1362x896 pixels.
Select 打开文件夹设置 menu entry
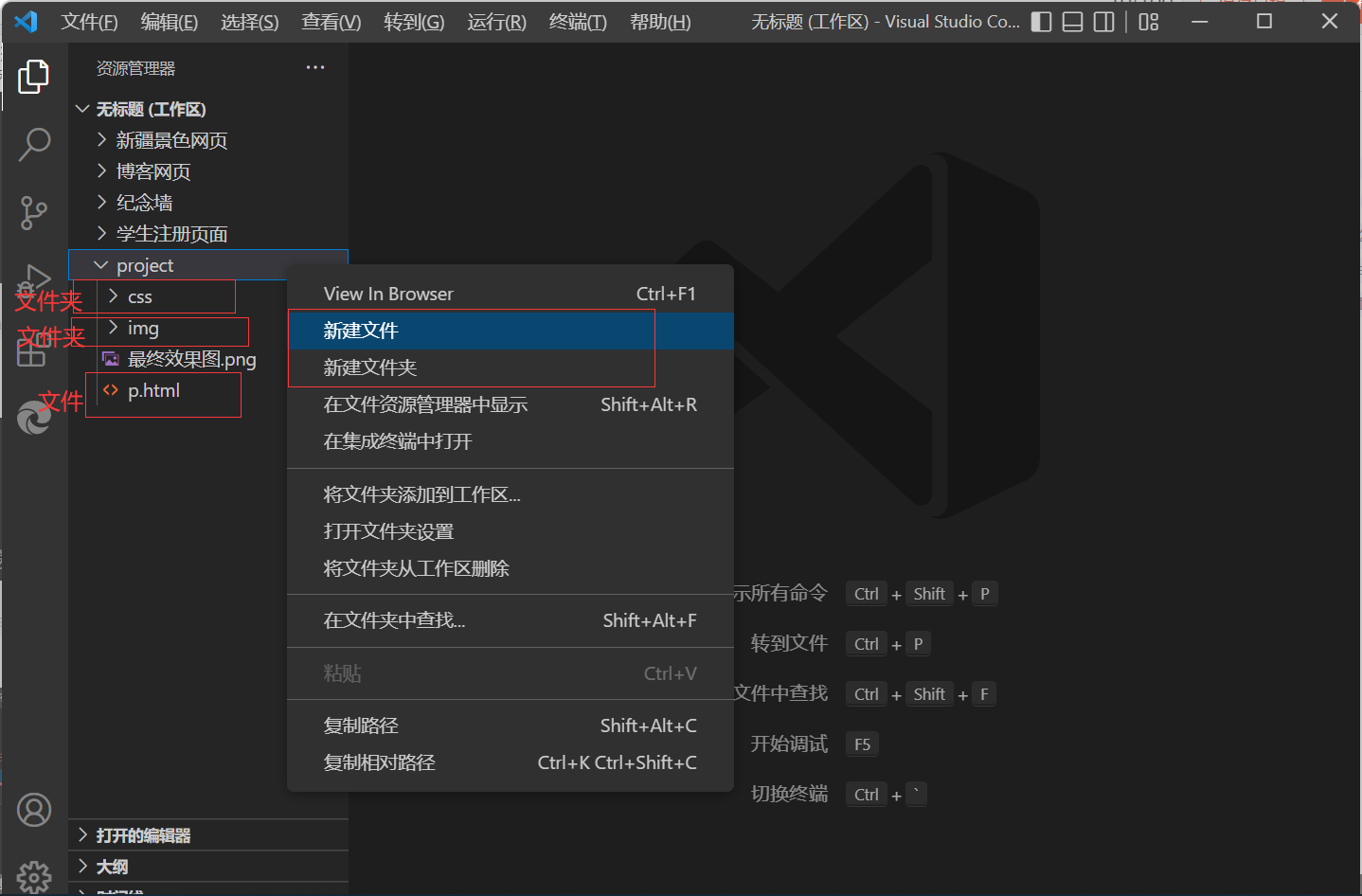511,531
